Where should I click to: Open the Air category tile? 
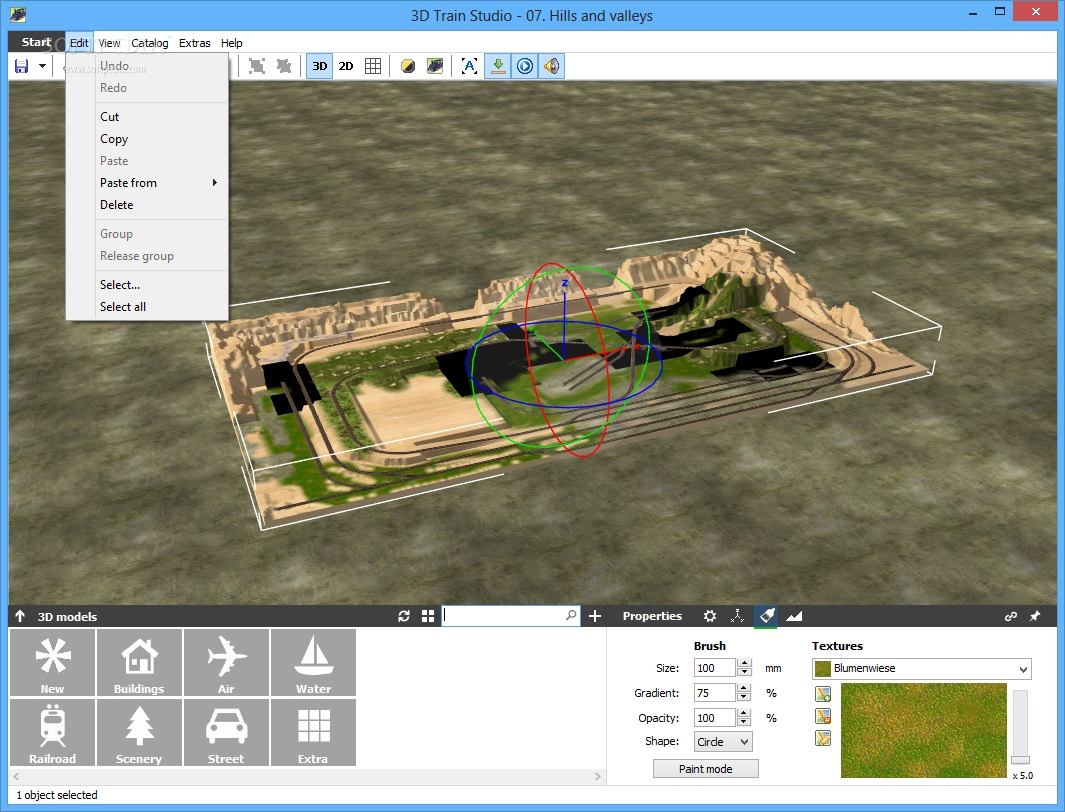coord(226,663)
